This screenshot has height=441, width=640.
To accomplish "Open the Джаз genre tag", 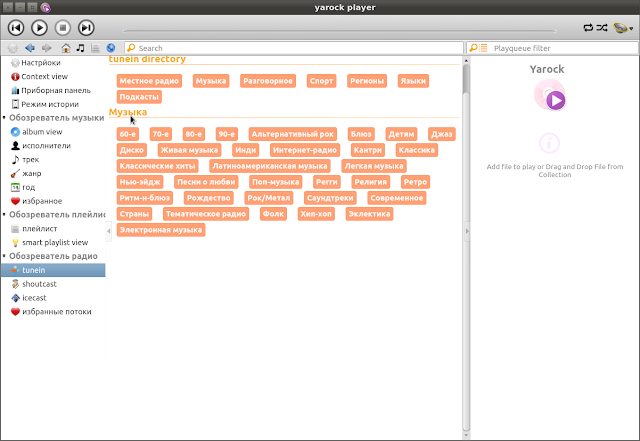I will [442, 134].
